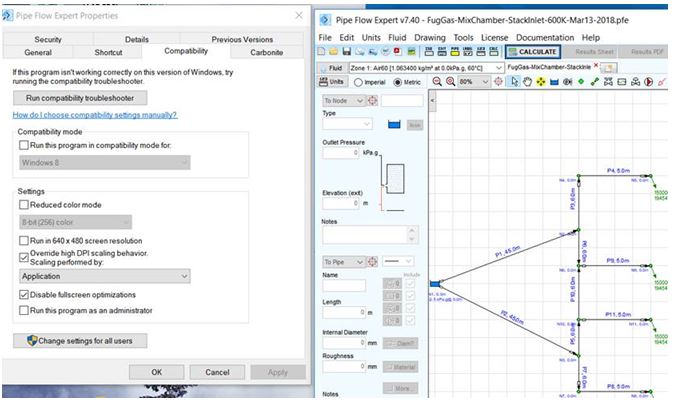680x403 pixels.
Task: Select the green node tool icon
Action: pyautogui.click(x=581, y=82)
